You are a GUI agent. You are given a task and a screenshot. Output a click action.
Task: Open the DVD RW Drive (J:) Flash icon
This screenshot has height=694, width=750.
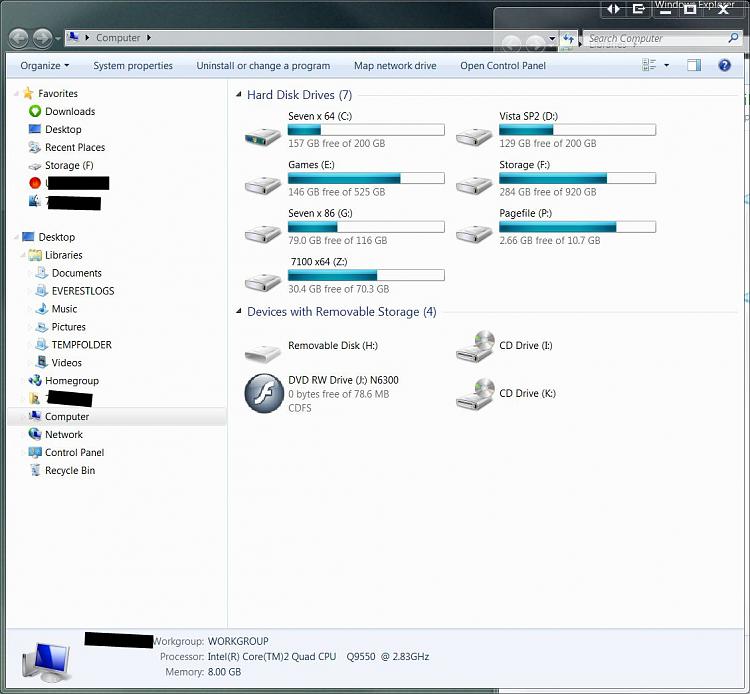[x=264, y=393]
